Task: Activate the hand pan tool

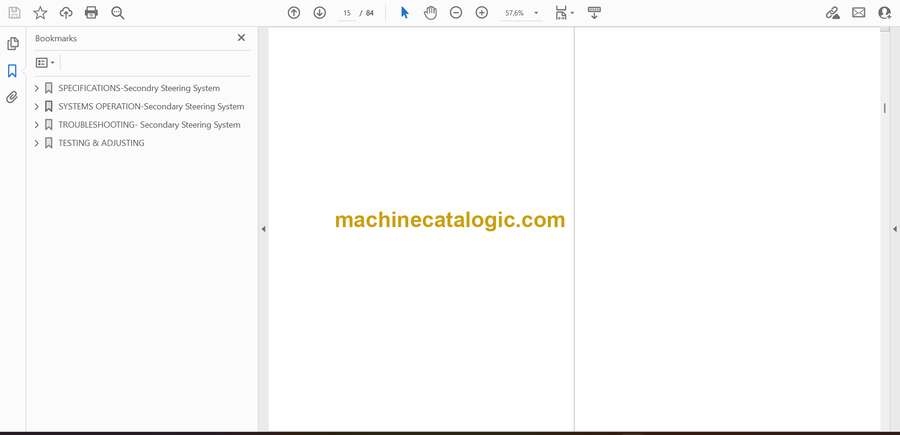Action: click(x=430, y=13)
